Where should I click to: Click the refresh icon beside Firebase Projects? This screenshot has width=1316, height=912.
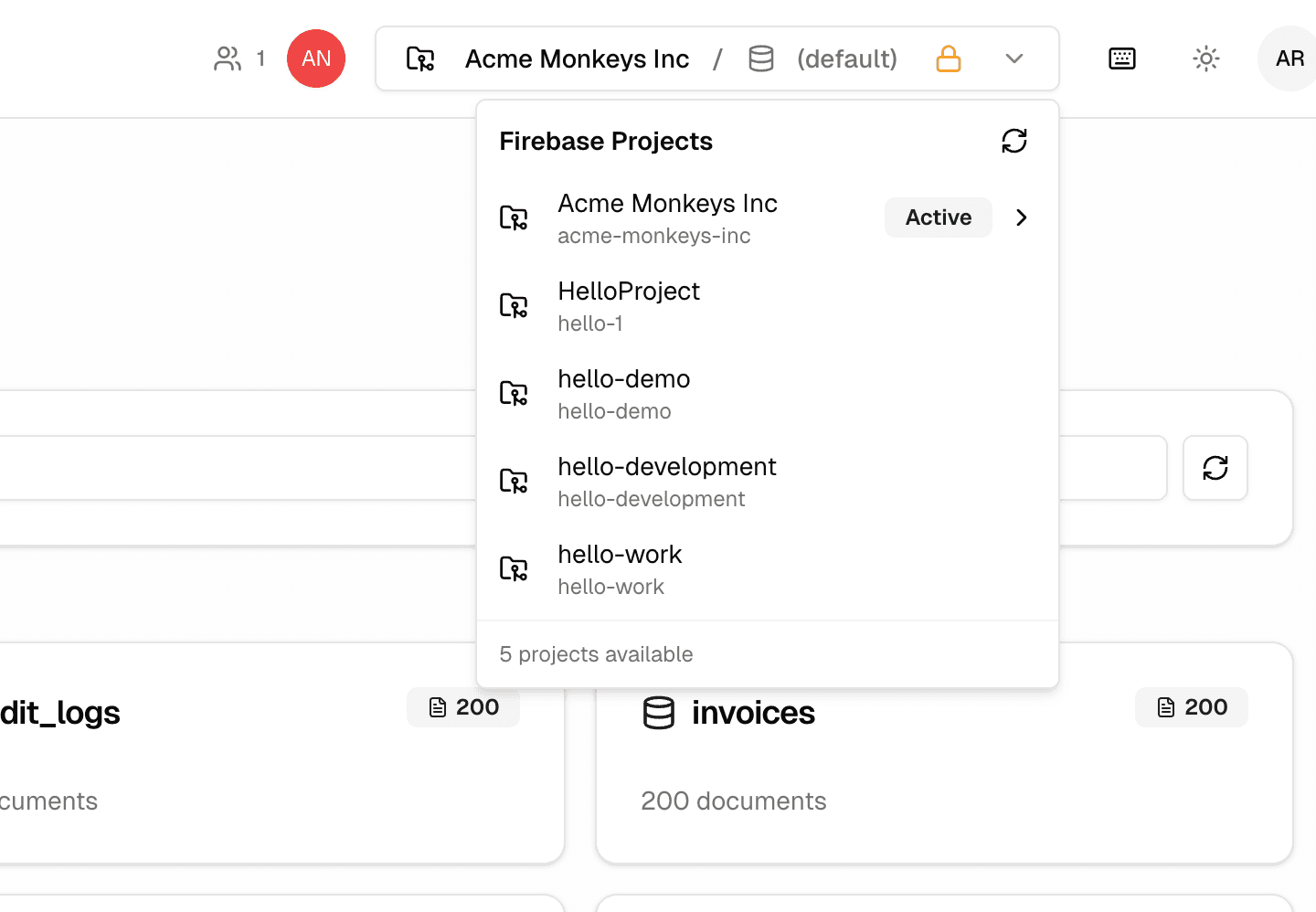[x=1014, y=141]
